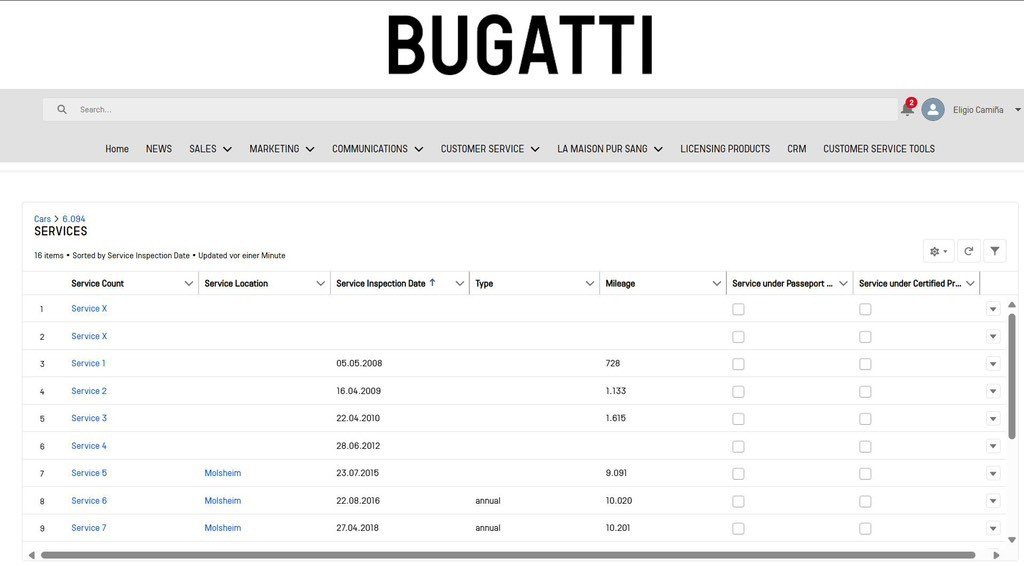Check Certified Pre-owned box for Service 6
This screenshot has height=566, width=1024.
pyautogui.click(x=865, y=501)
